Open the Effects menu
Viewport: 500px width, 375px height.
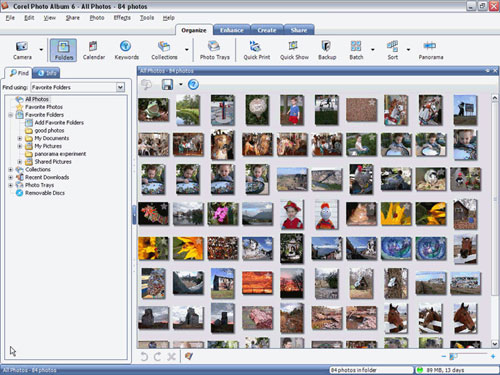point(122,18)
